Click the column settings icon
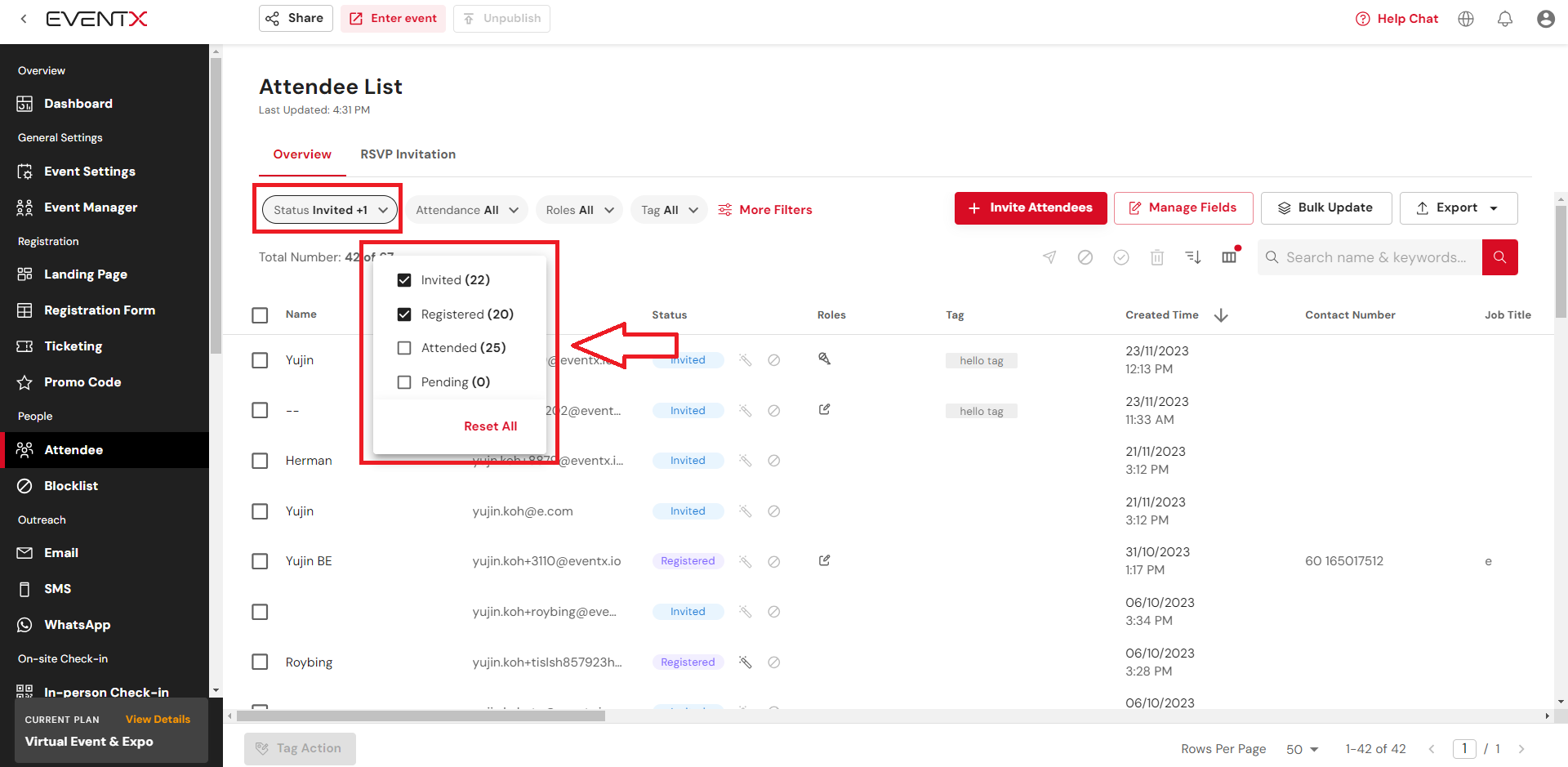 (1229, 257)
